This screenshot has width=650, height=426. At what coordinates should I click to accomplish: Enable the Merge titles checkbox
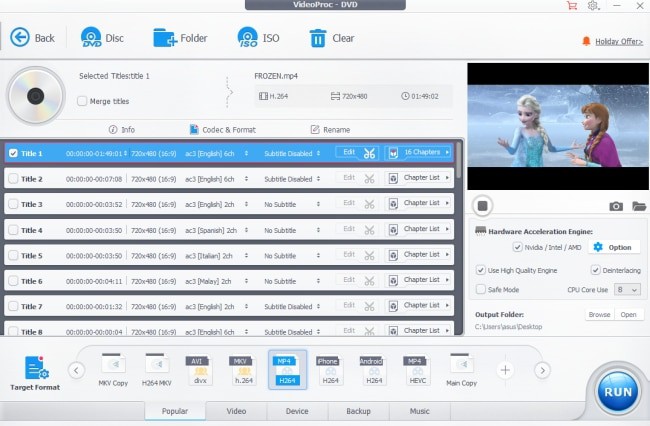coord(82,101)
